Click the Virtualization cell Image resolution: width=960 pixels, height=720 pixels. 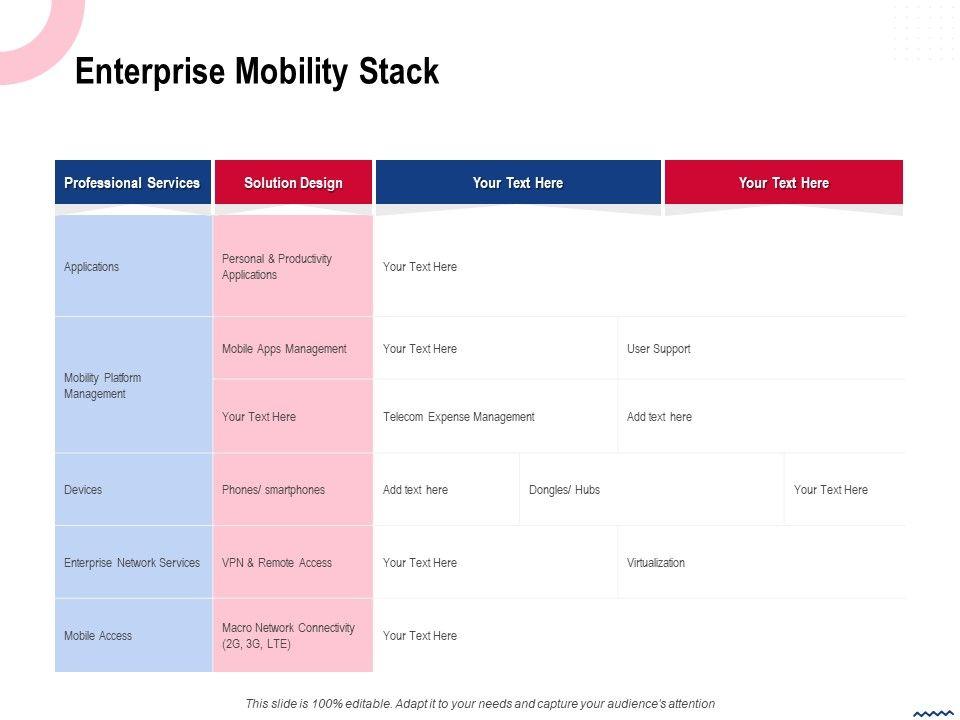(x=656, y=563)
